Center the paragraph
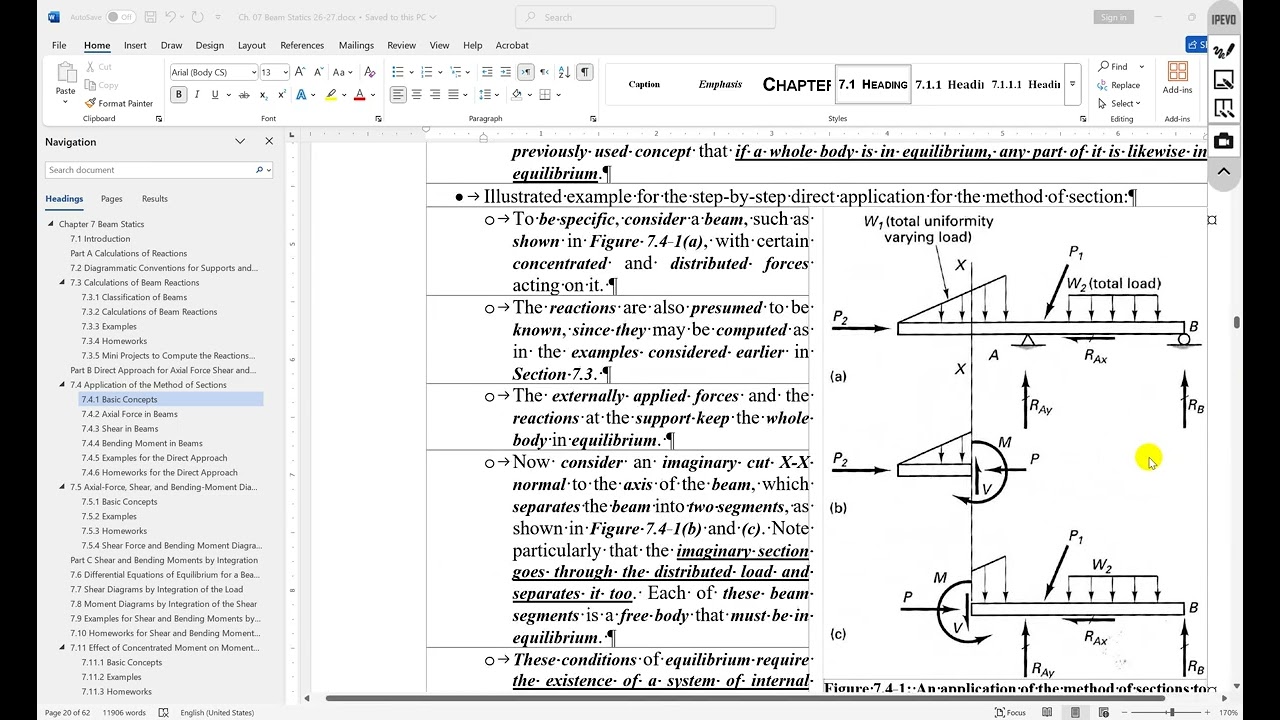 (416, 95)
